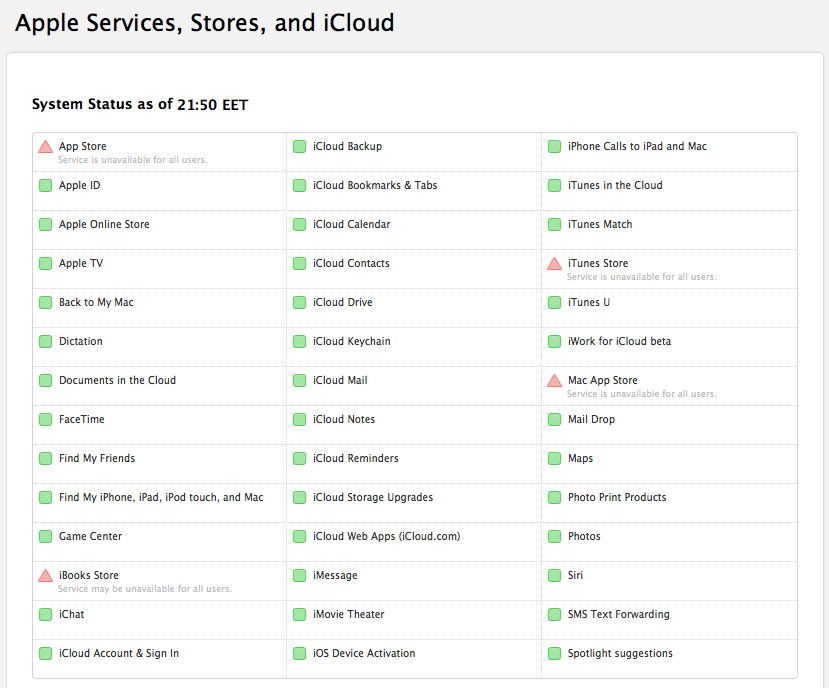This screenshot has width=829, height=688.
Task: Click the Mac App Store service name
Action: pos(602,381)
